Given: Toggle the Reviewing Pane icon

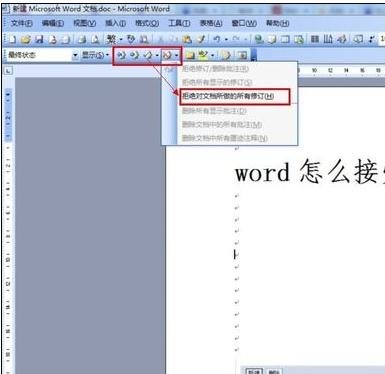Looking at the screenshot, I should 242,55.
